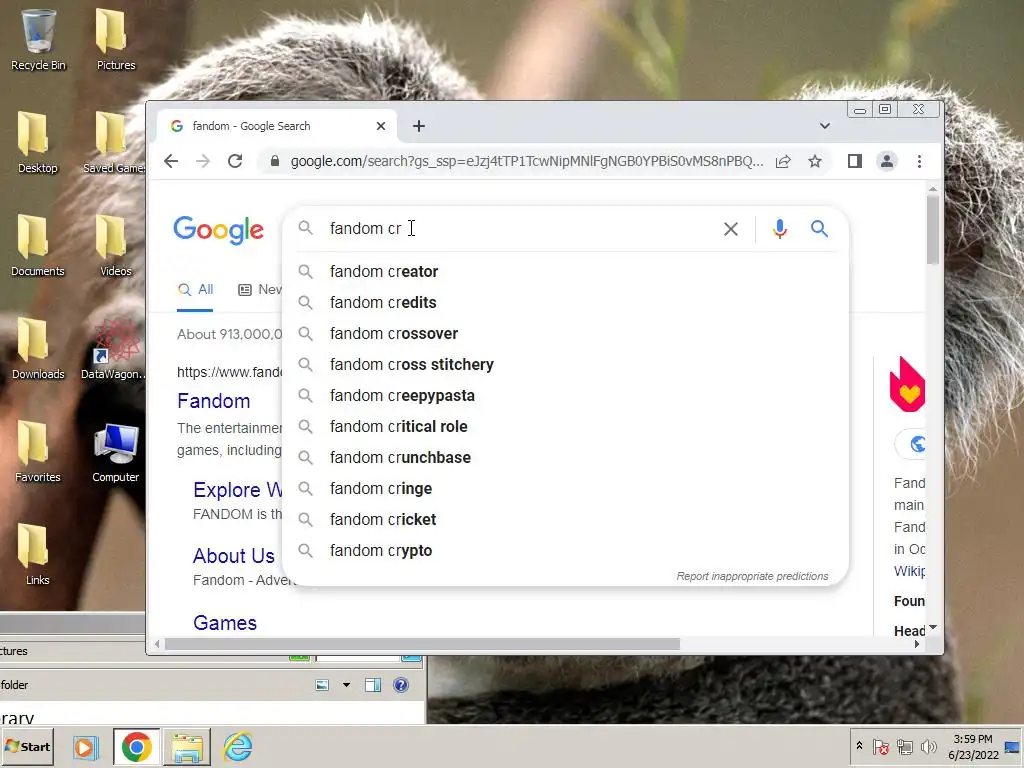
Task: Clear the search box text
Action: 731,229
